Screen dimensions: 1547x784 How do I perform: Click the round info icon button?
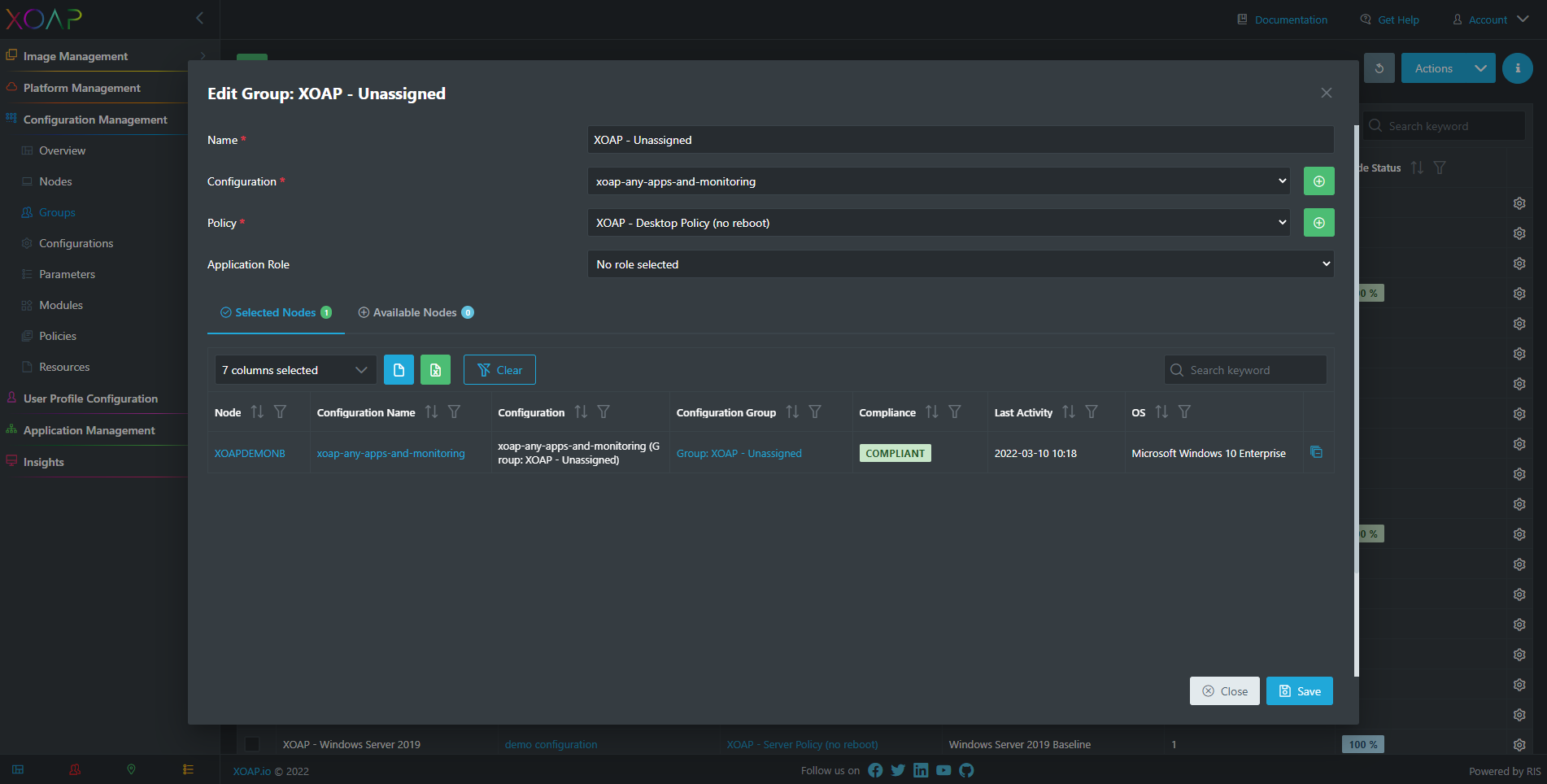[x=1518, y=68]
